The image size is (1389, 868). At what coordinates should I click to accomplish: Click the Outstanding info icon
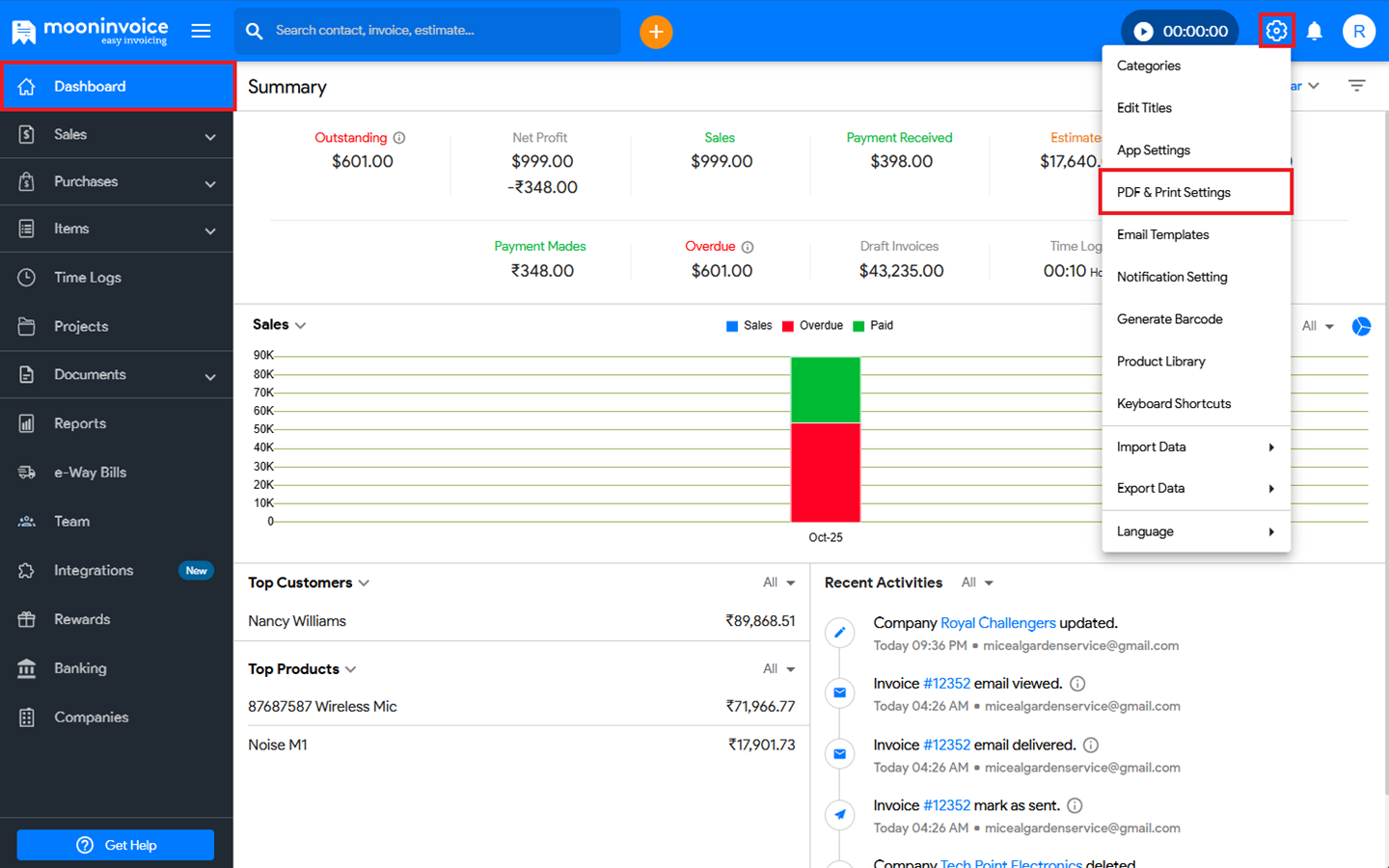coord(399,138)
